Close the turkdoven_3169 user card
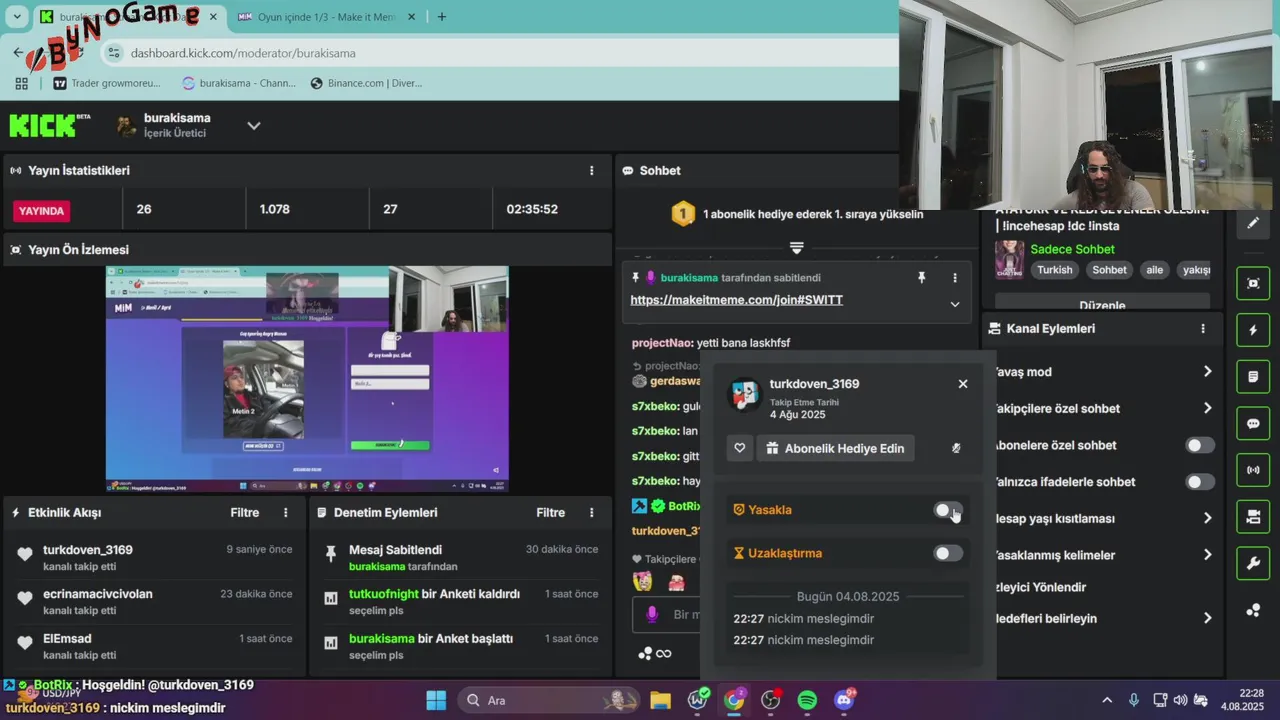 963,384
